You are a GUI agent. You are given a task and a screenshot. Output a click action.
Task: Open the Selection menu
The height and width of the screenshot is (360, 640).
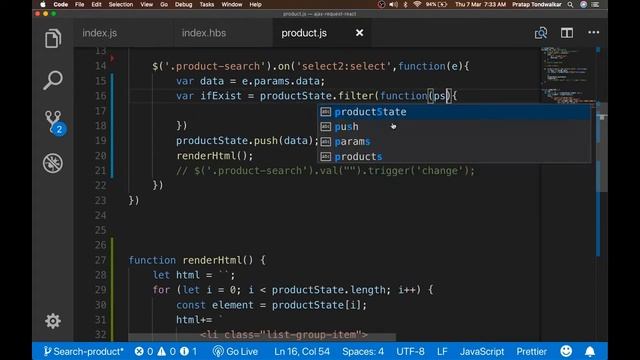[121, 4]
